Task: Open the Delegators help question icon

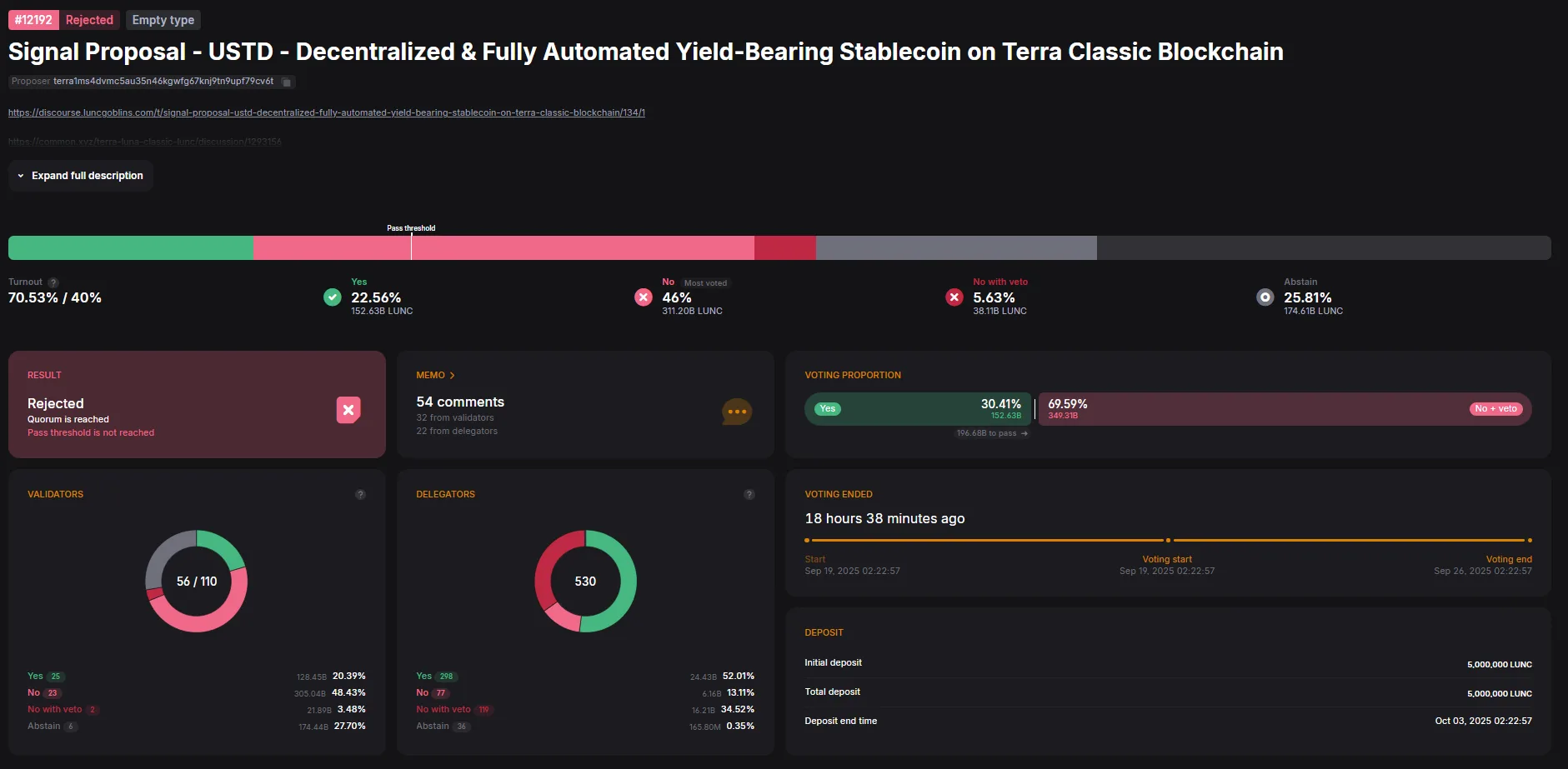Action: tap(749, 494)
